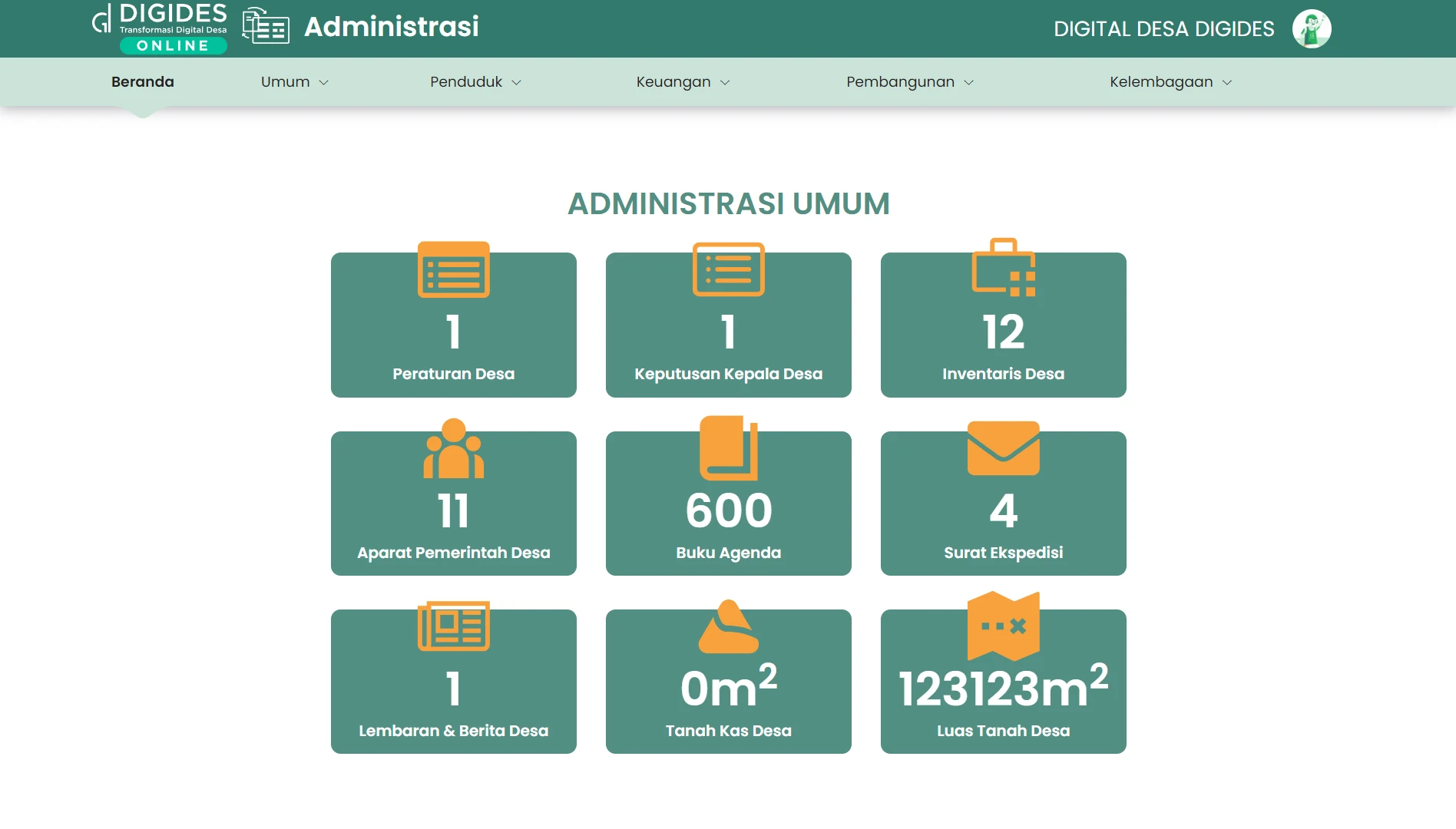Viewport: 1456px width, 829px height.
Task: Click the Surat Ekspedisi envelope icon
Action: [x=1003, y=448]
